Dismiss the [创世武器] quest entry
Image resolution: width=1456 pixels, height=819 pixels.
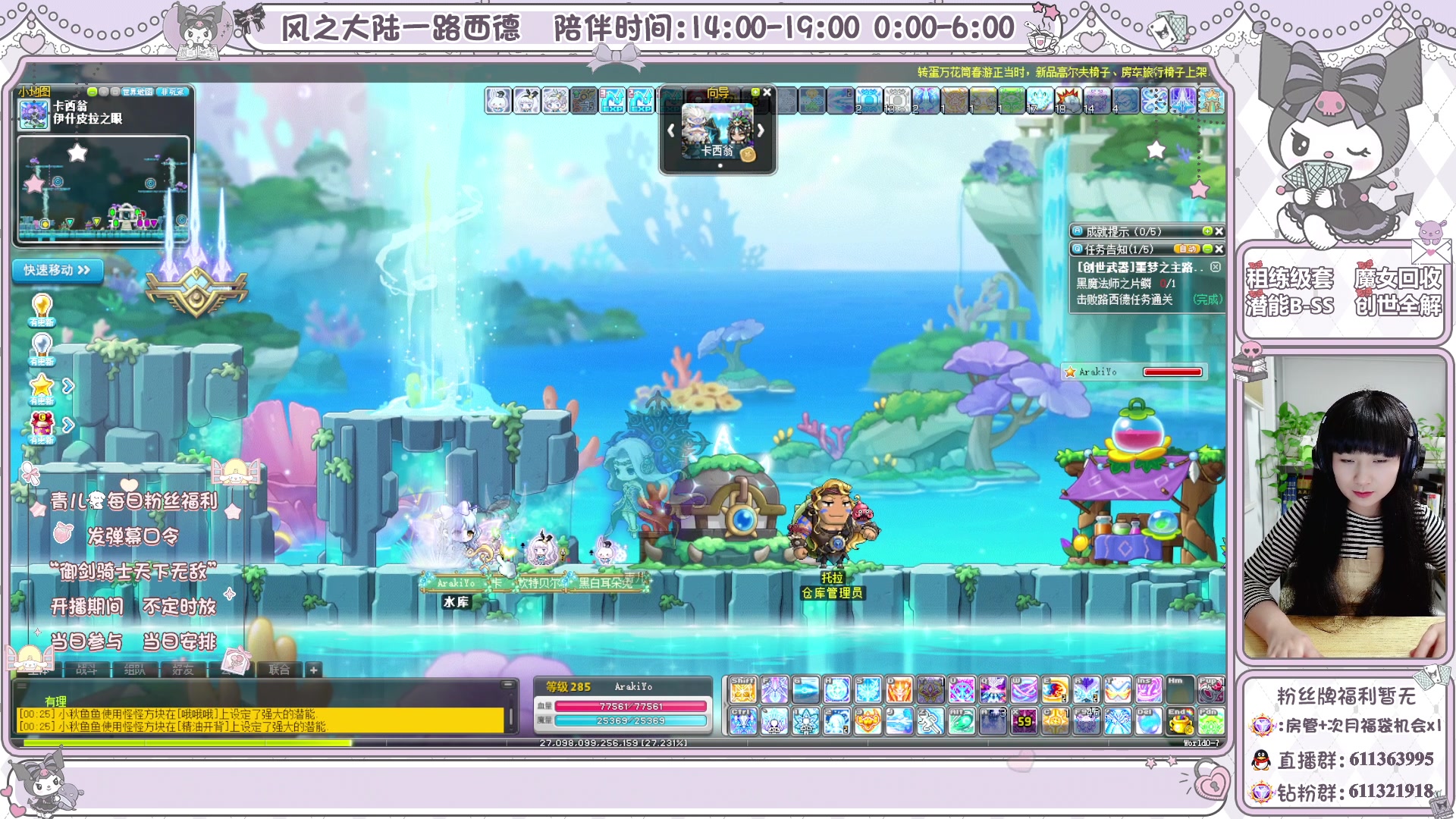(1216, 267)
